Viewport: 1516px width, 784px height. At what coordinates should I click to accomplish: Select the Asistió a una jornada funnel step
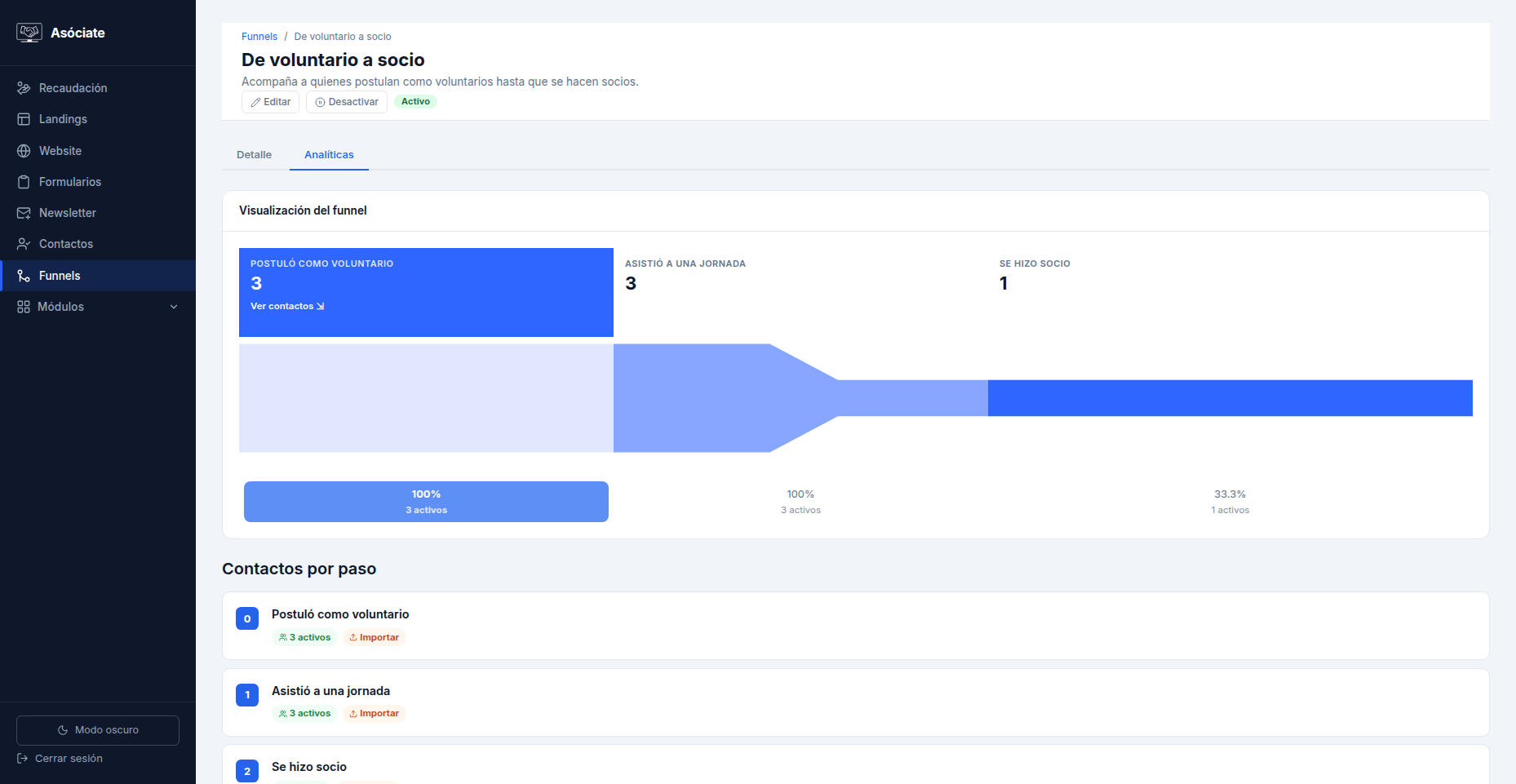coord(800,292)
